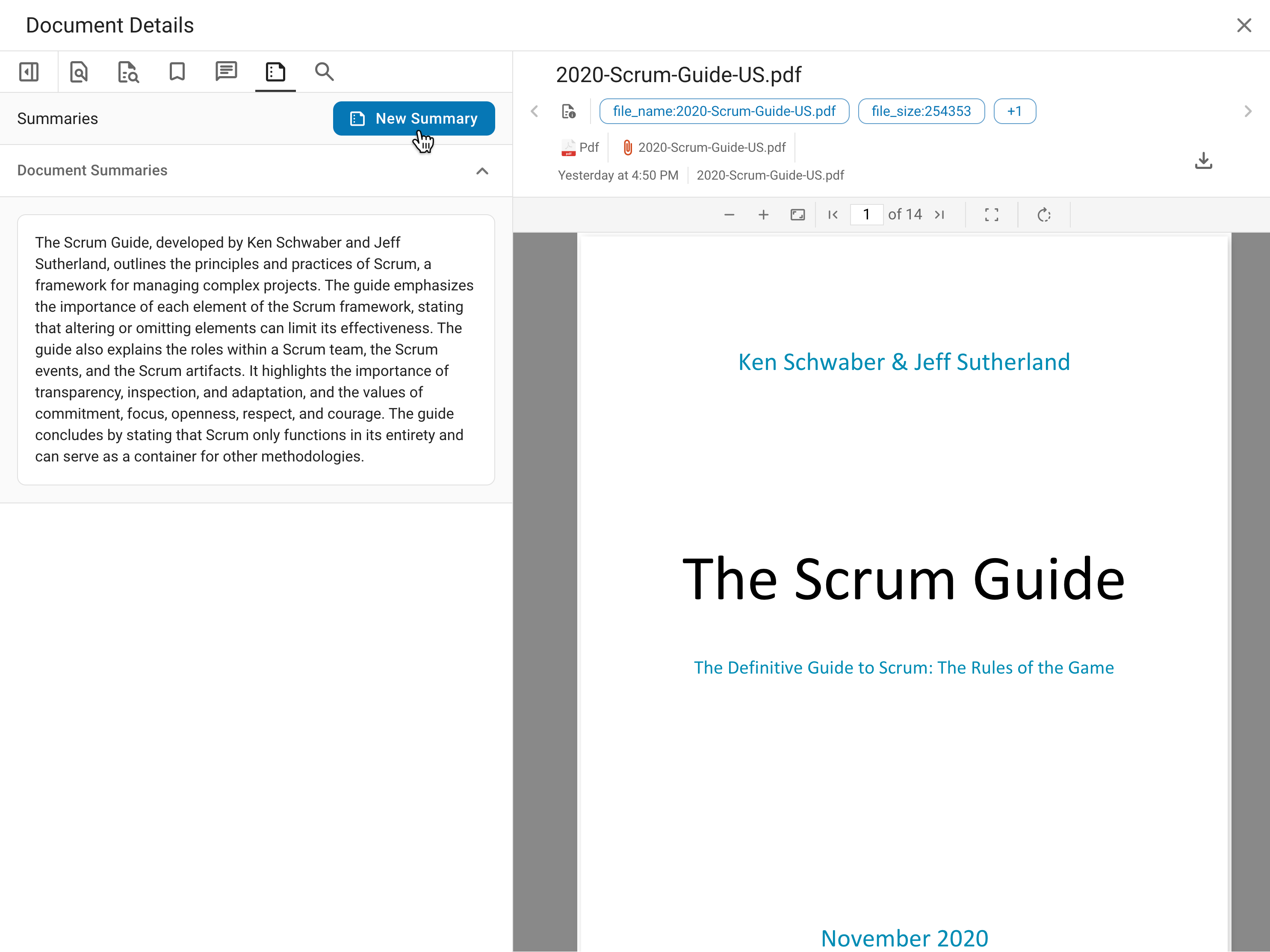
Task: Go to the previous document arrow
Action: 535,111
